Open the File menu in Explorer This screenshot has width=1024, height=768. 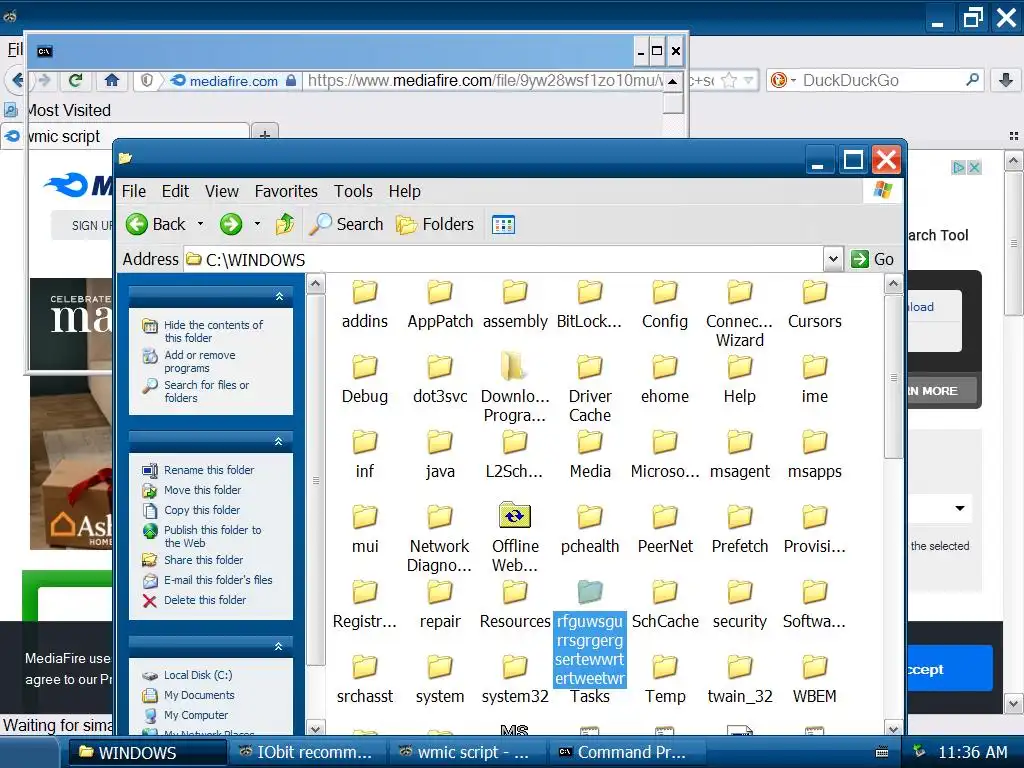(134, 191)
